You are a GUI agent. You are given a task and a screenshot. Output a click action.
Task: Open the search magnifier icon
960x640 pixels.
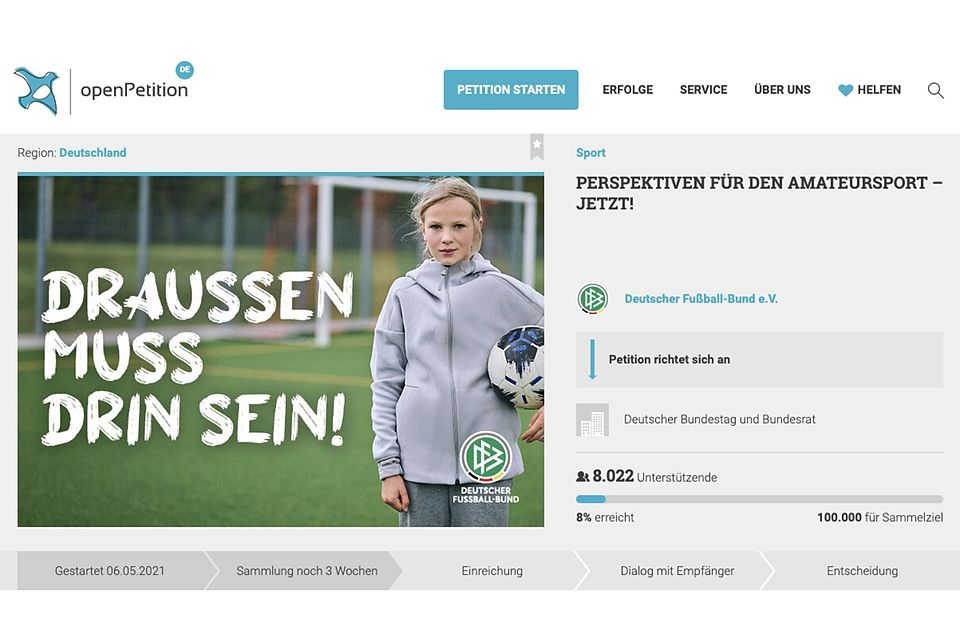tap(935, 90)
